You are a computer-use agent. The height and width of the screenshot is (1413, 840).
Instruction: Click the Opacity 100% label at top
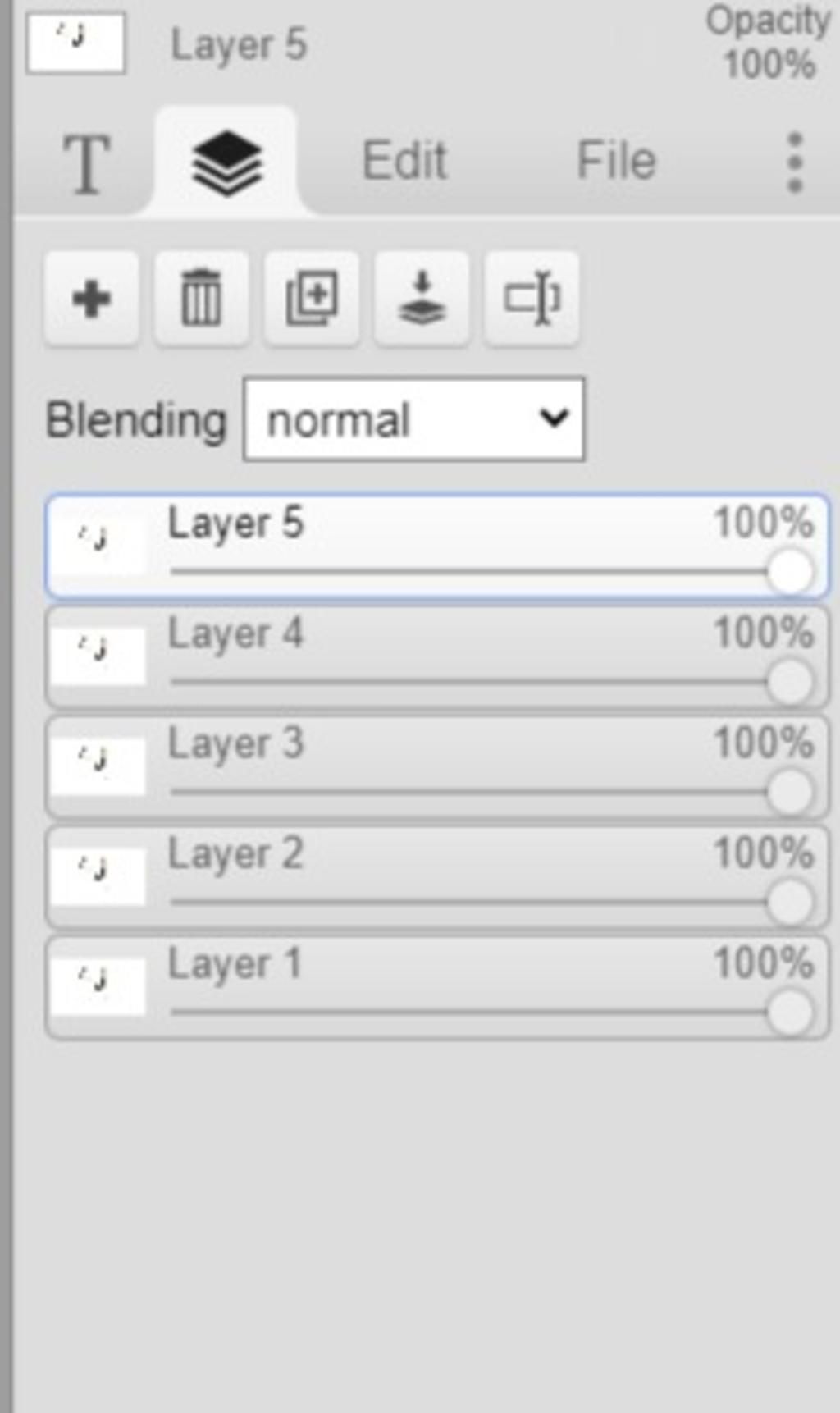click(769, 43)
